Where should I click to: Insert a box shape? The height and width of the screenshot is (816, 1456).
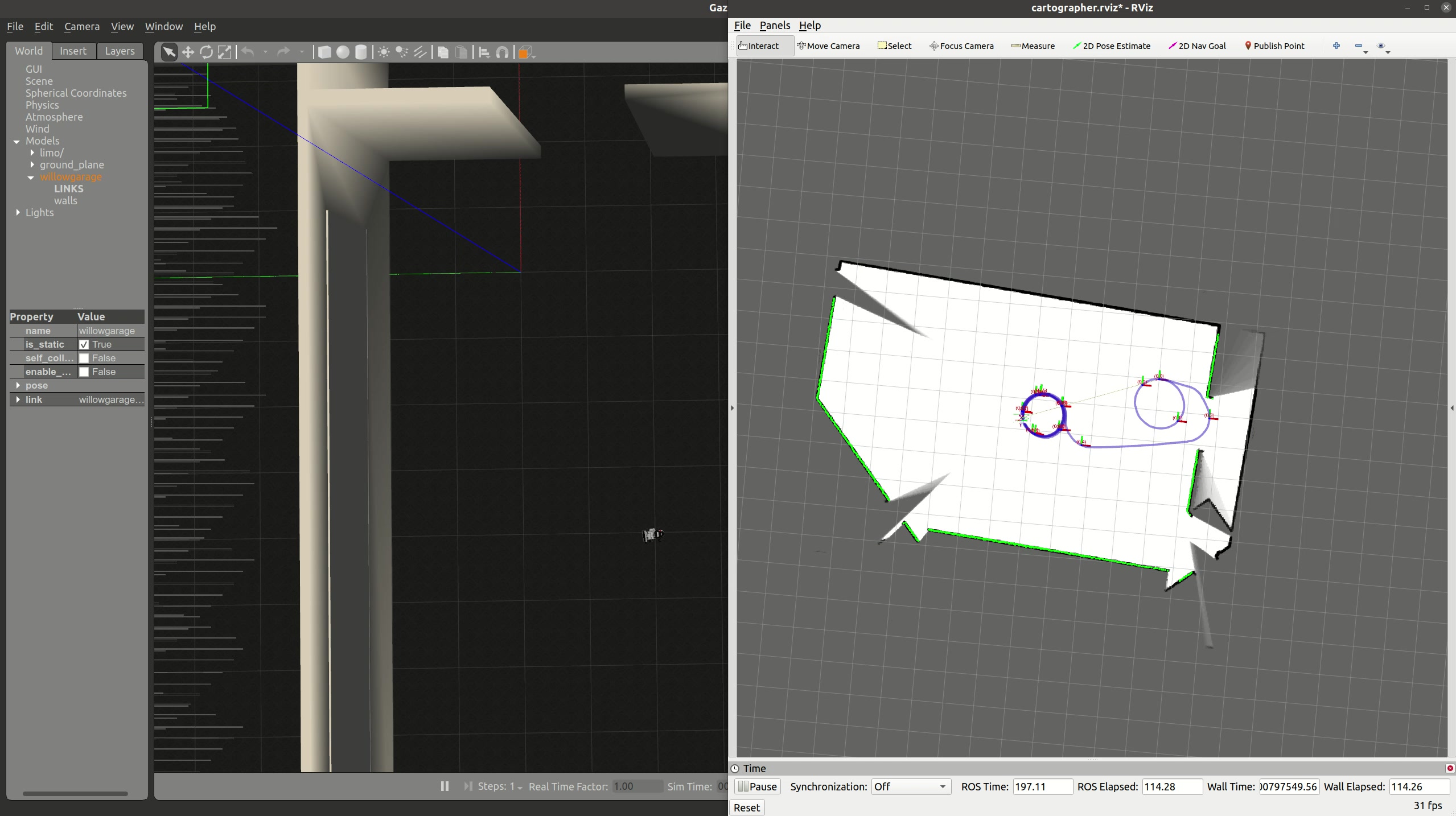324,52
